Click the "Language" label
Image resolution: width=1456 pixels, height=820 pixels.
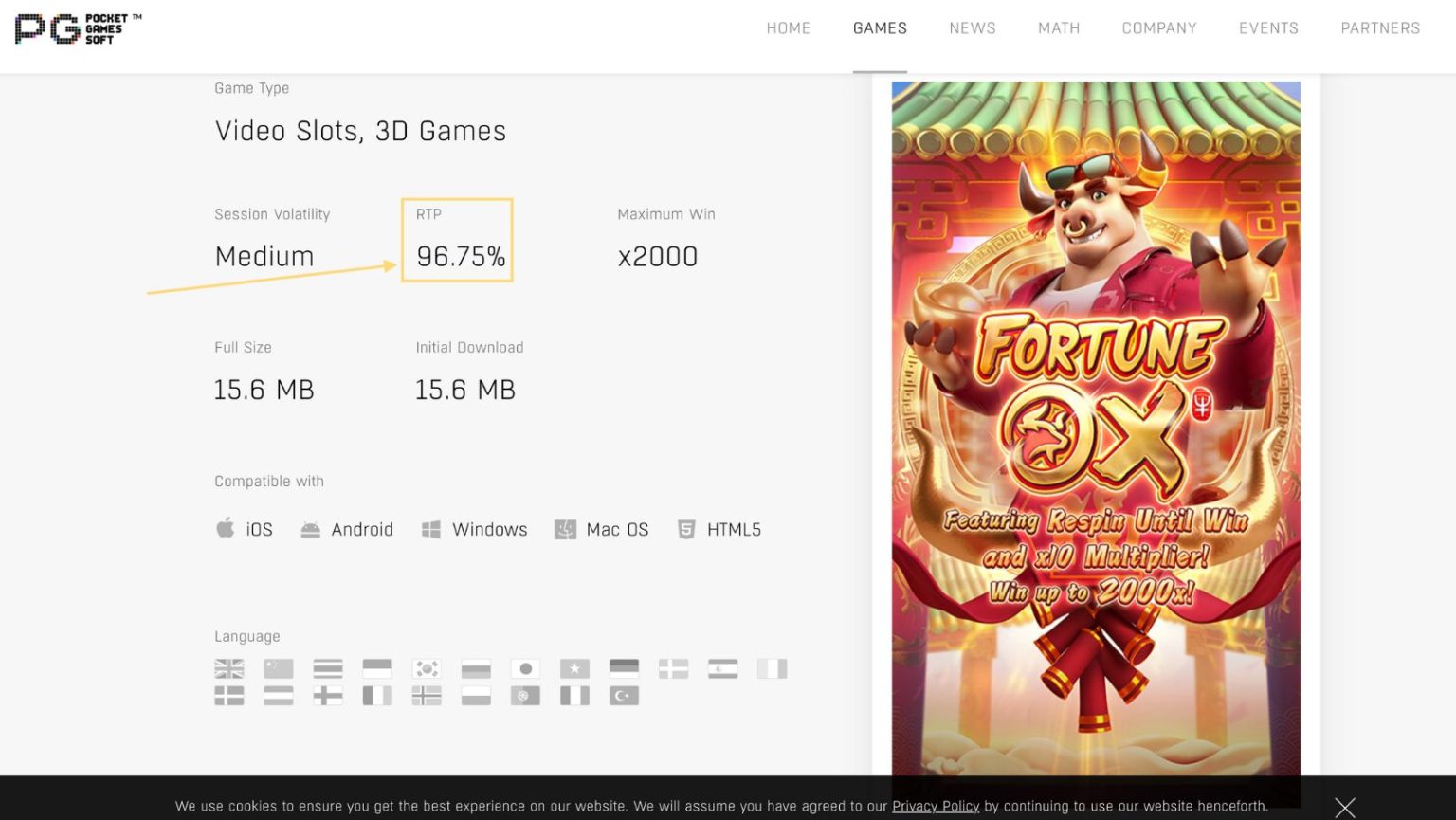click(247, 637)
